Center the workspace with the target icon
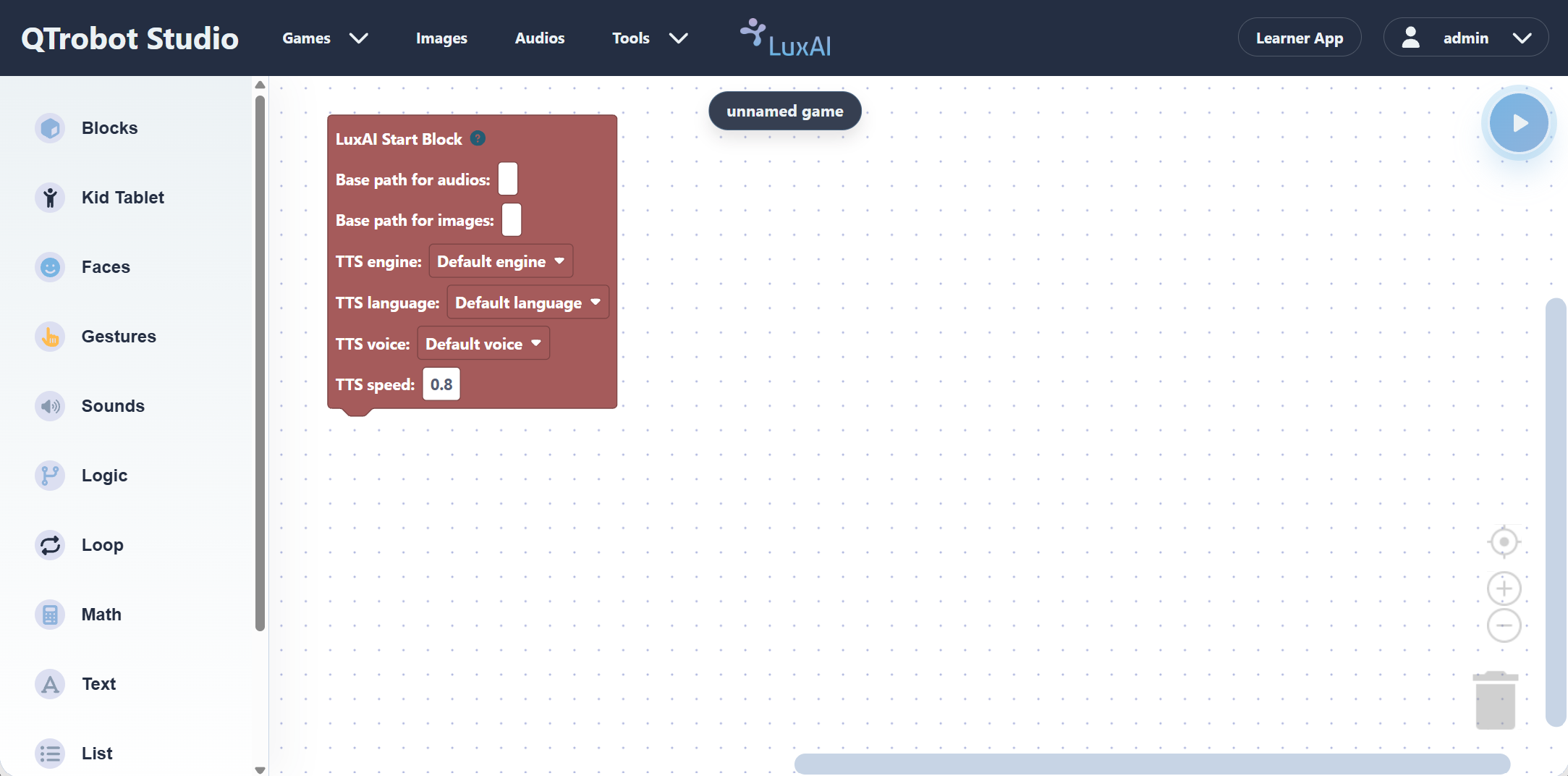 point(1504,542)
